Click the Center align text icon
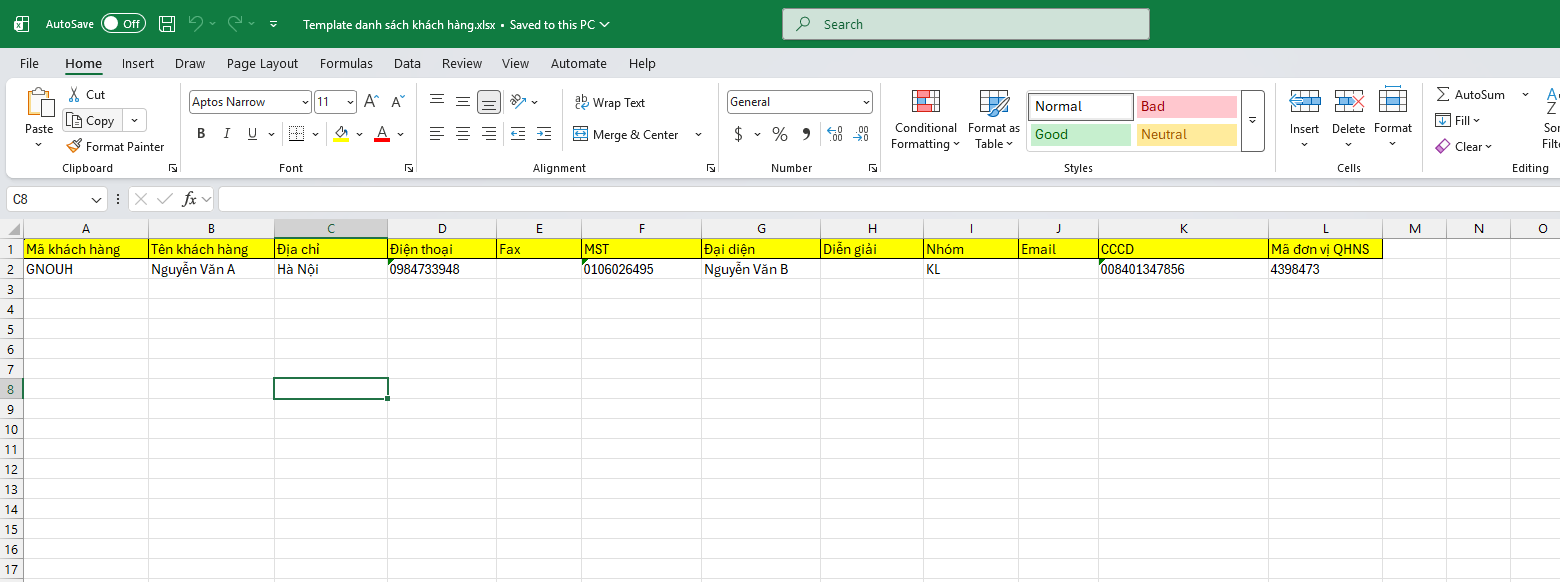 pyautogui.click(x=463, y=134)
